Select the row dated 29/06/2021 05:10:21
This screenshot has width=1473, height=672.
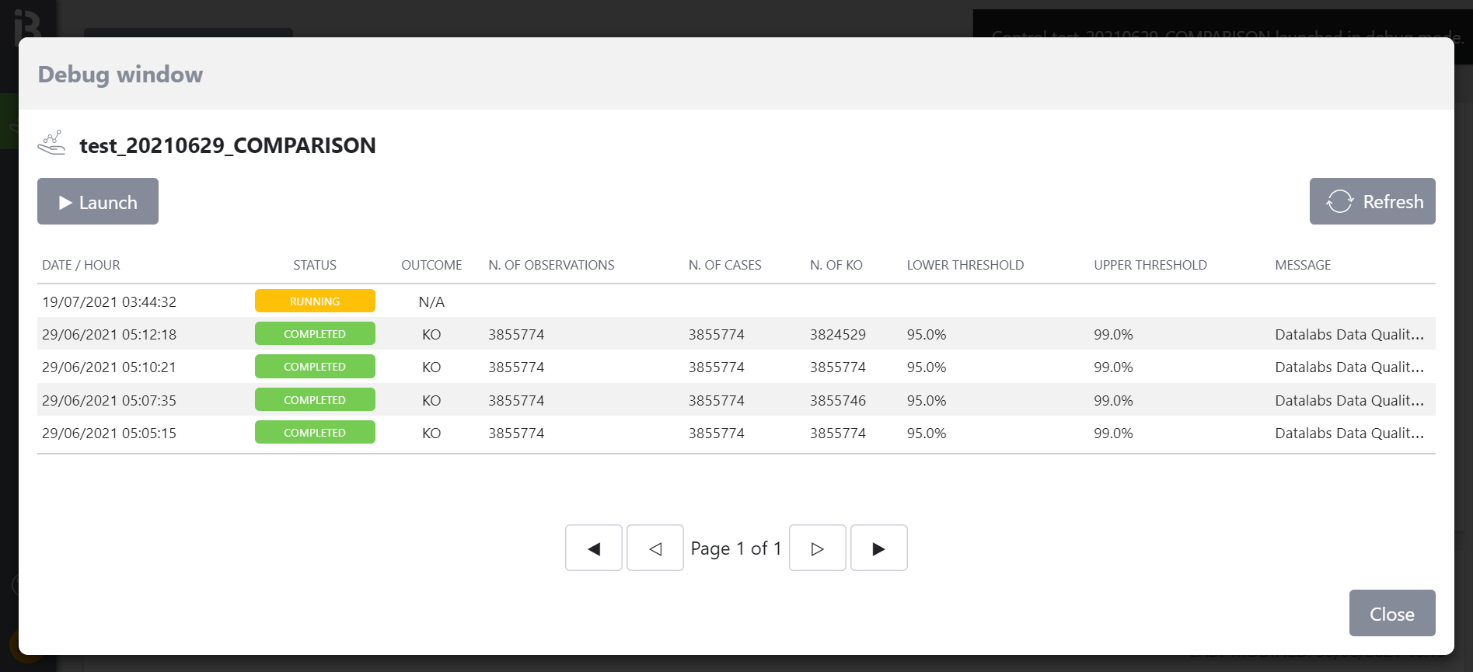pyautogui.click(x=109, y=367)
